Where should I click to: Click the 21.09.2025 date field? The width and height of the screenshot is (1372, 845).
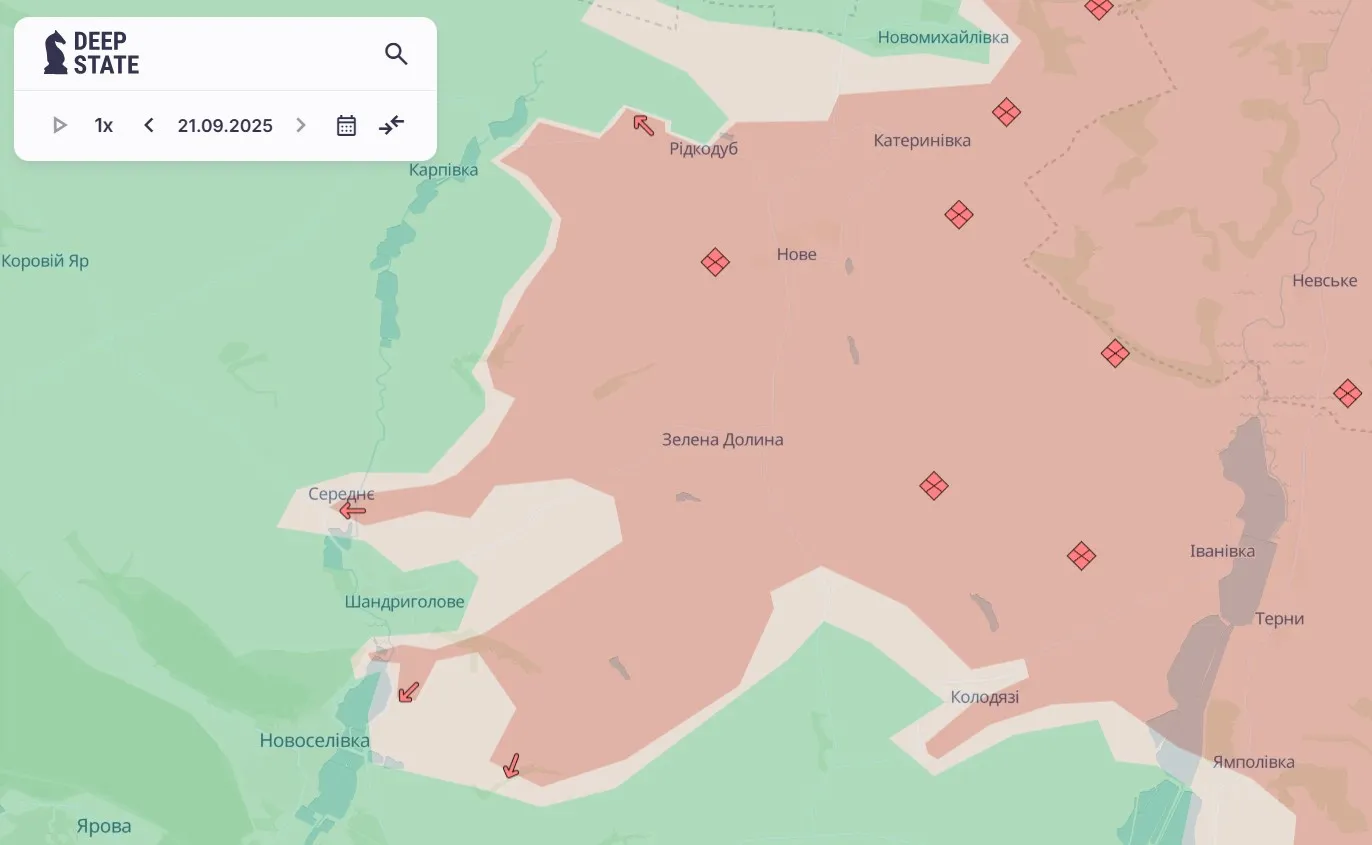pos(225,125)
